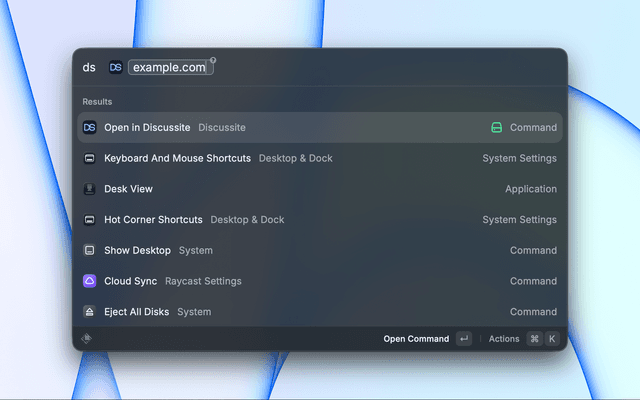
Task: Click the 'Command' label on the Open in Discussite row
Action: [x=533, y=127]
